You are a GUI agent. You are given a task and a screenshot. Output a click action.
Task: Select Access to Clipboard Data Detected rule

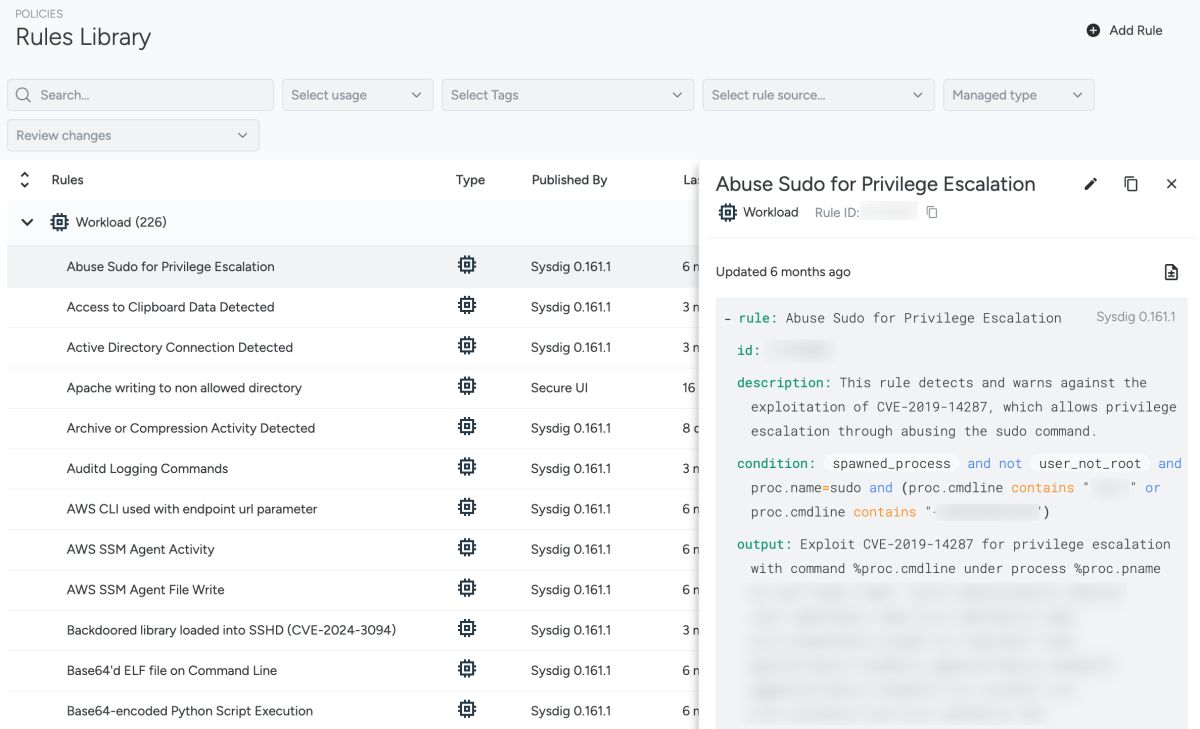[170, 307]
